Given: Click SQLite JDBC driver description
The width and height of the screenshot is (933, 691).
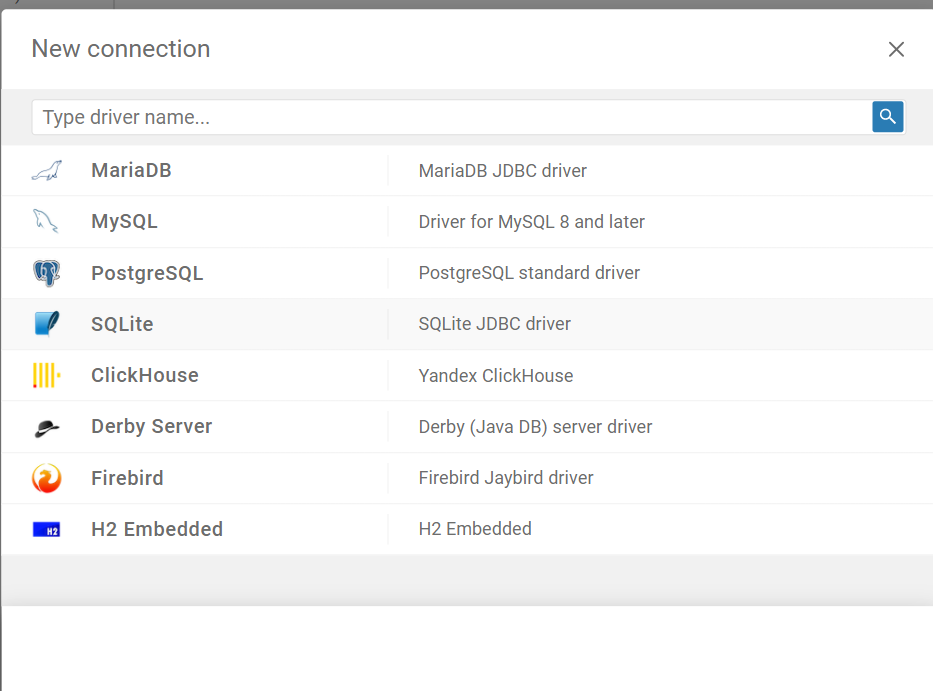Looking at the screenshot, I should [494, 324].
